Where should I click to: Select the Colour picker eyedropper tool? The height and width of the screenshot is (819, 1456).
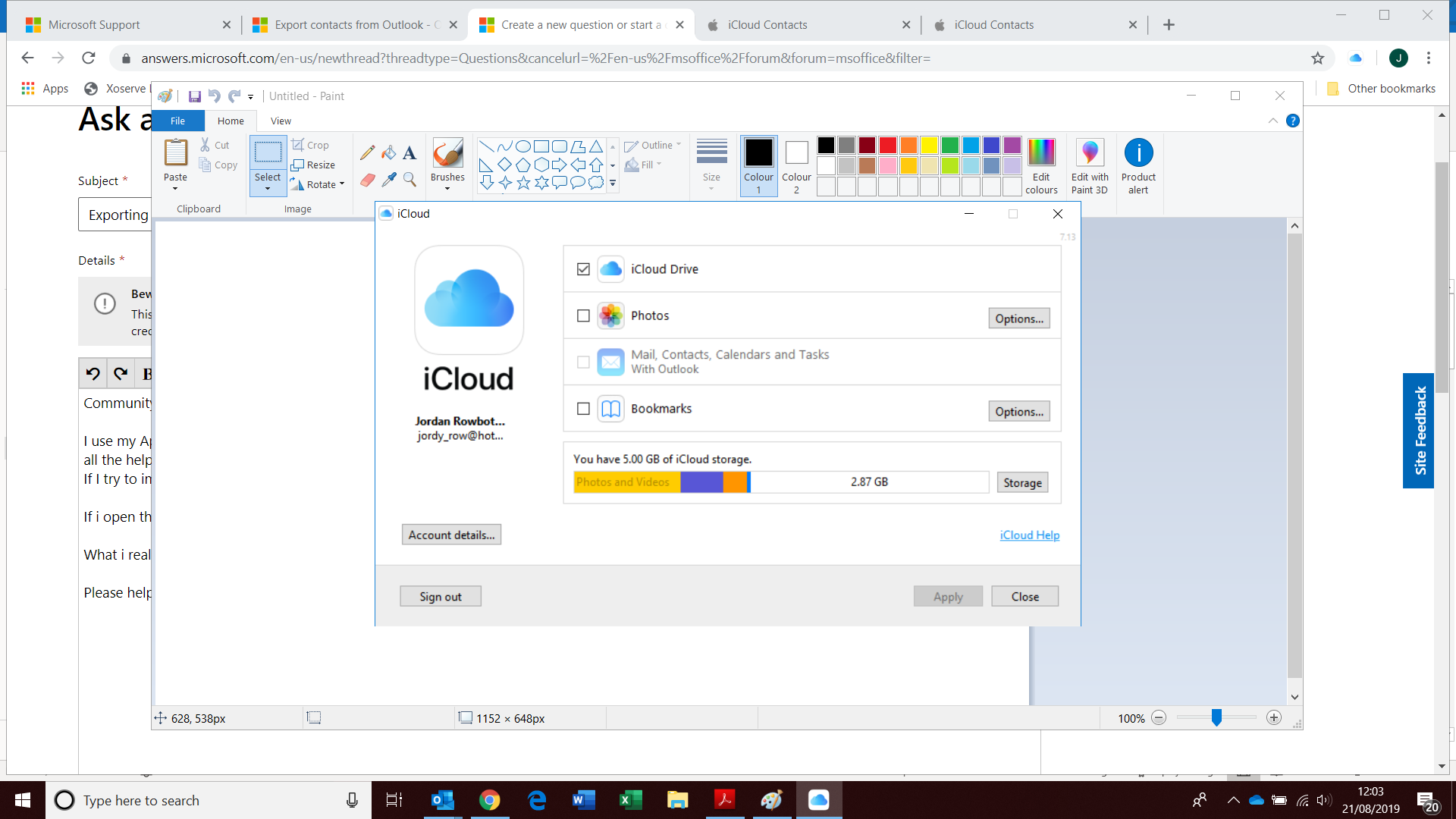[x=388, y=180]
